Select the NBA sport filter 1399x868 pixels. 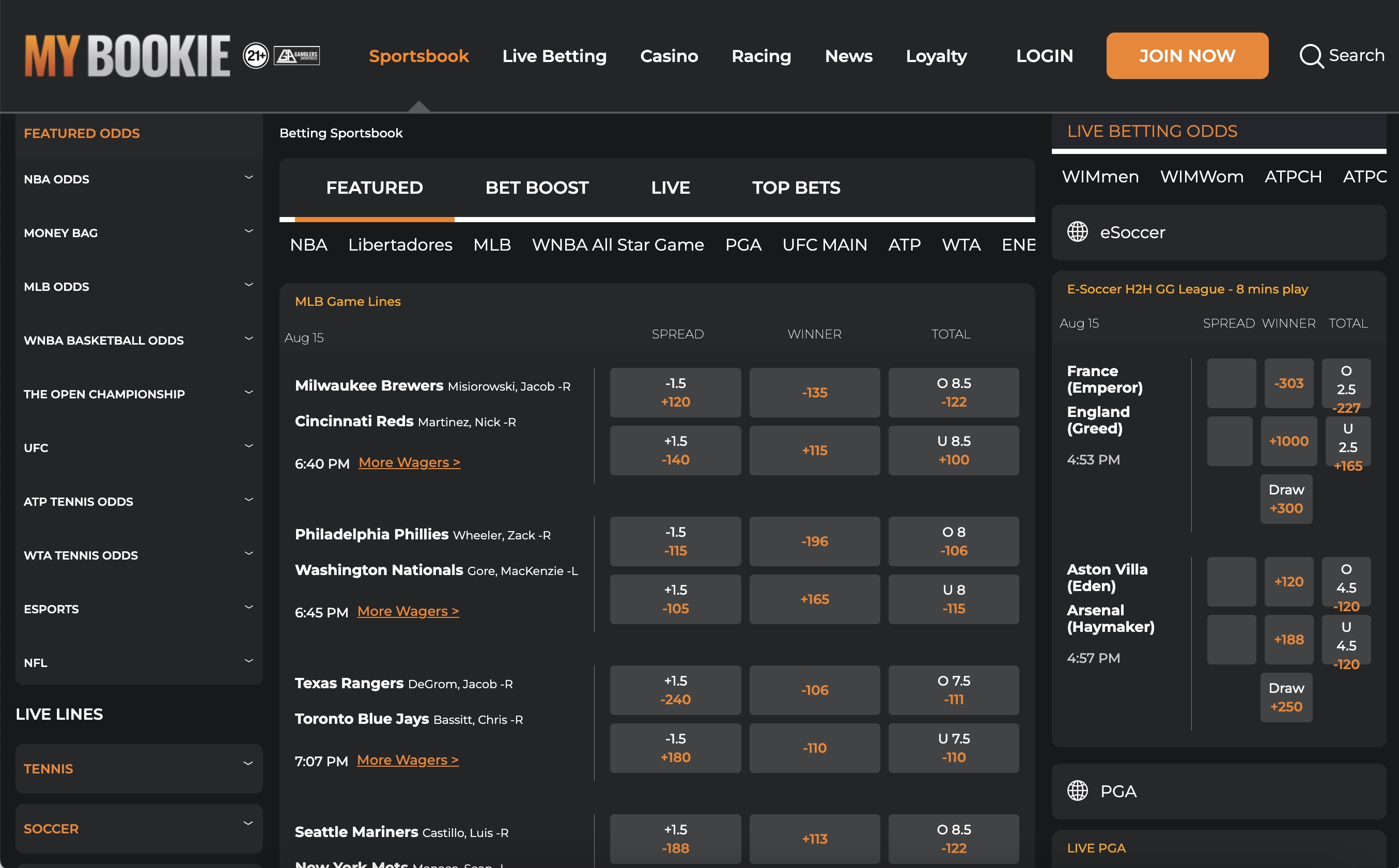click(x=309, y=244)
